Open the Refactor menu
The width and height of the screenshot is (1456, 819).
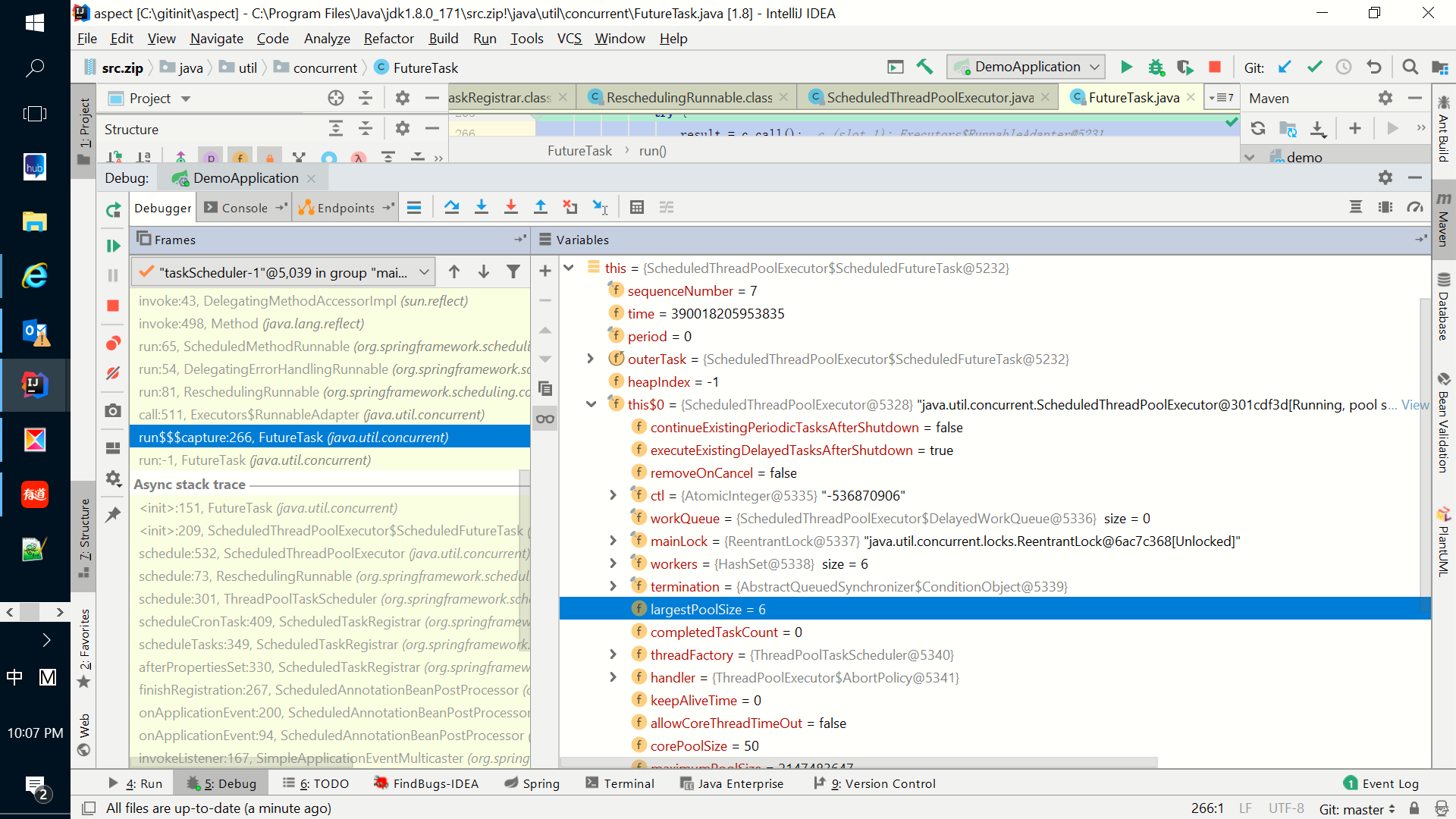[388, 39]
